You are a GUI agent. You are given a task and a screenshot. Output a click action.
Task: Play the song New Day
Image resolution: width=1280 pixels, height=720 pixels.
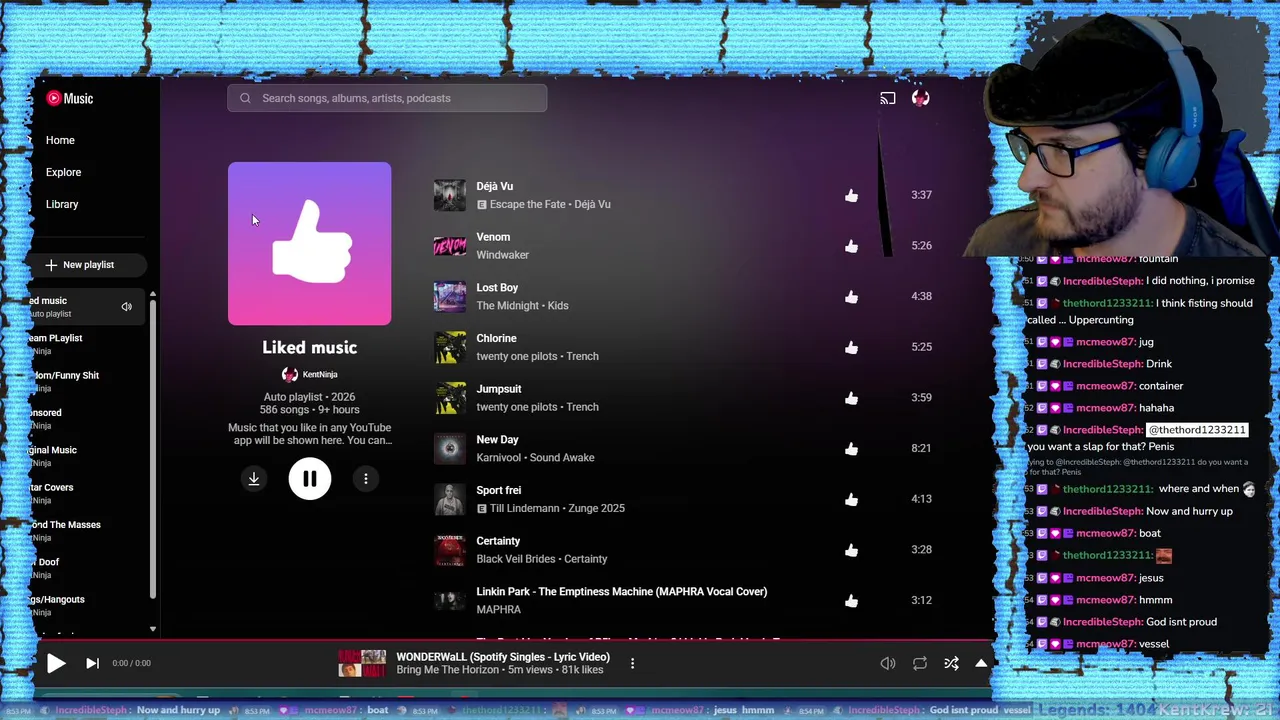tap(497, 440)
